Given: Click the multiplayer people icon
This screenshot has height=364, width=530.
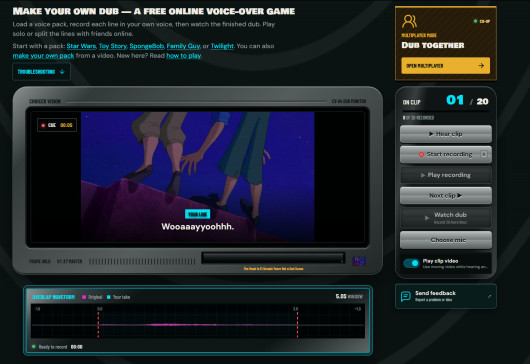Looking at the screenshot, I should point(409,21).
